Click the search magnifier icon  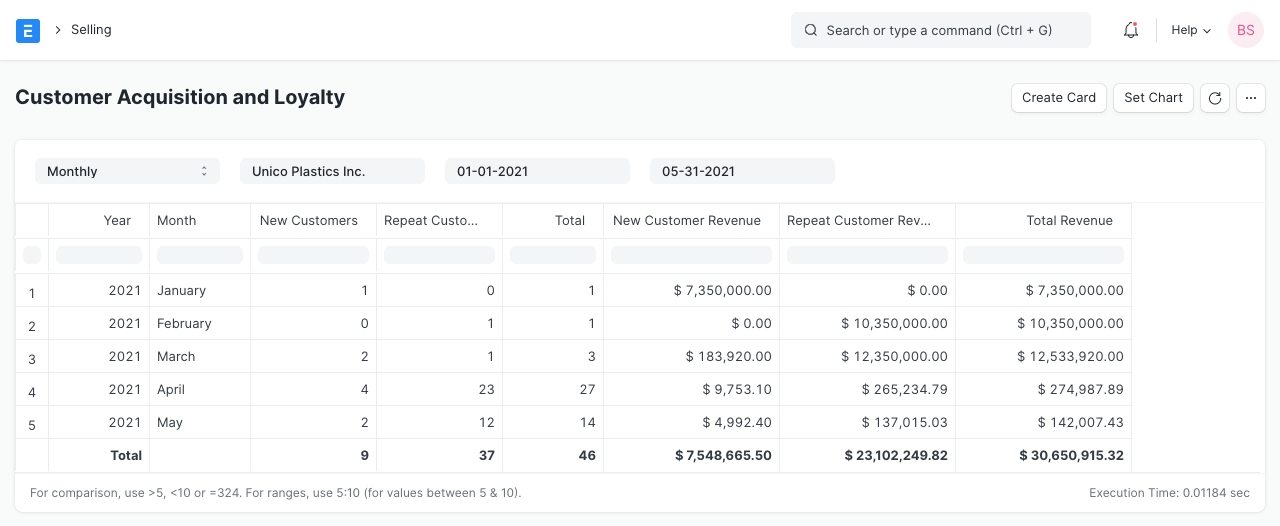point(811,30)
